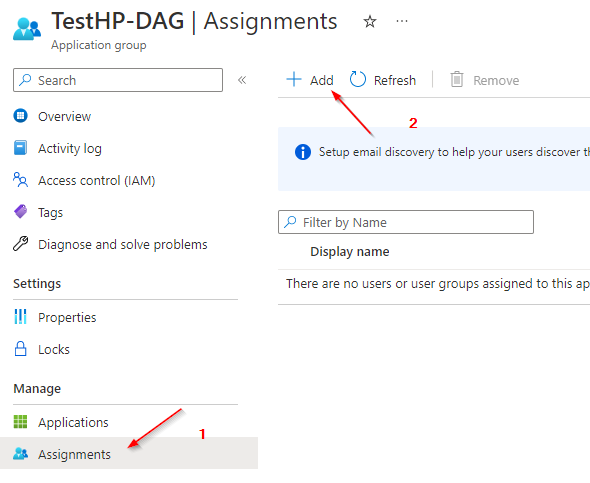Viewport: 590px width, 483px height.
Task: Click the Display name column header
Action: [350, 251]
